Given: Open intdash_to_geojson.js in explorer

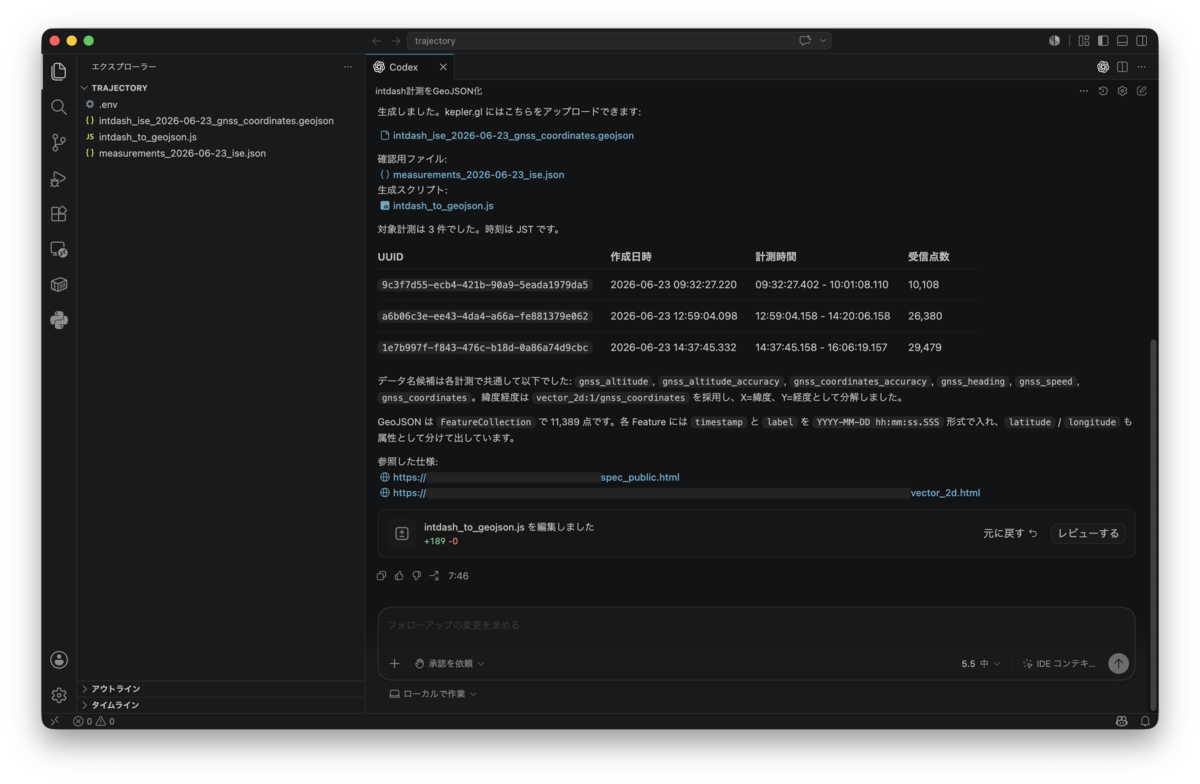Looking at the screenshot, I should (x=148, y=137).
